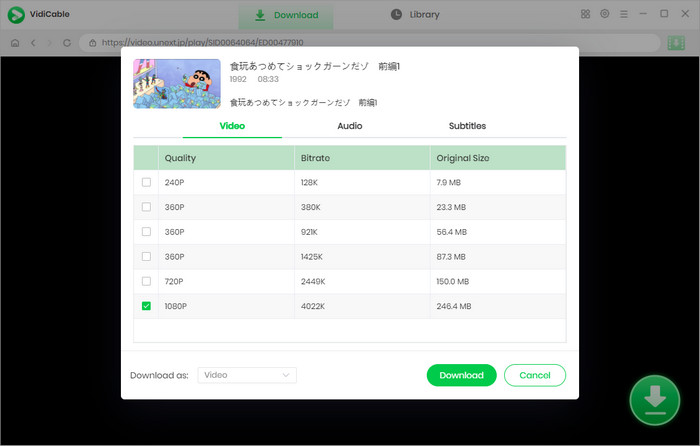Switch to the Audio tab
The width and height of the screenshot is (700, 446).
(x=350, y=126)
